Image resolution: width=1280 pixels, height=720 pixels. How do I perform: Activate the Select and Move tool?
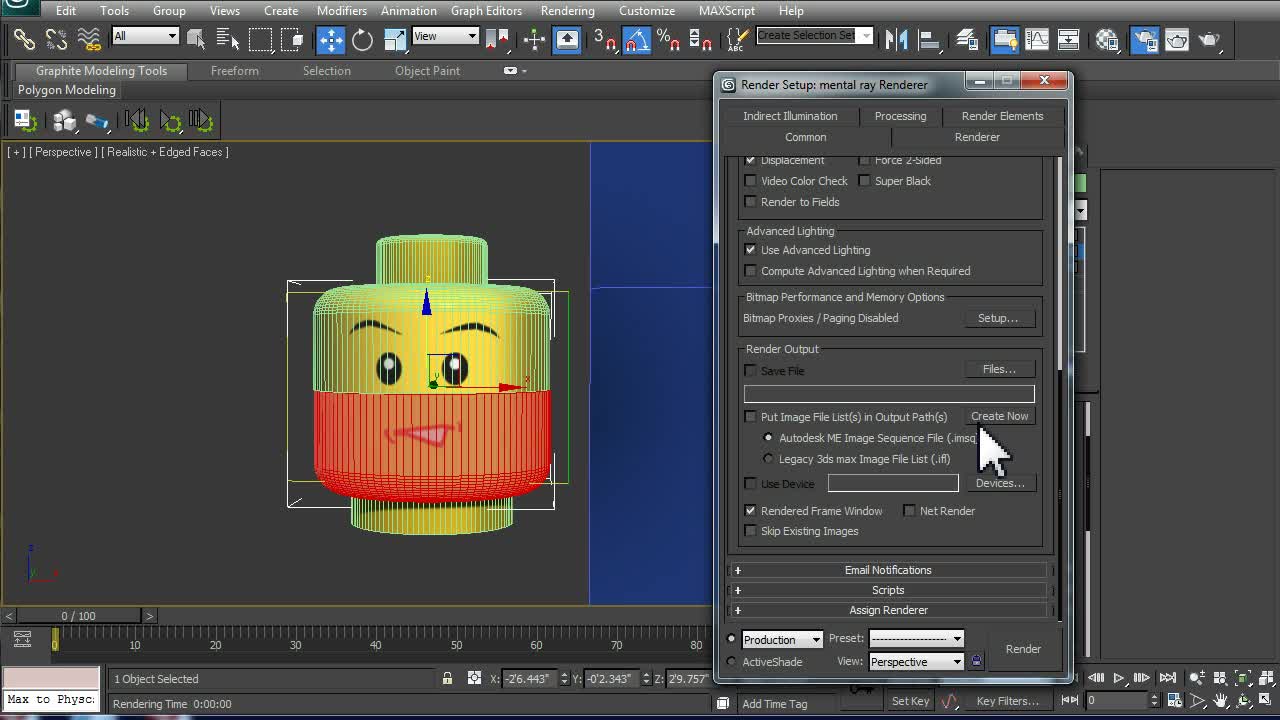330,40
